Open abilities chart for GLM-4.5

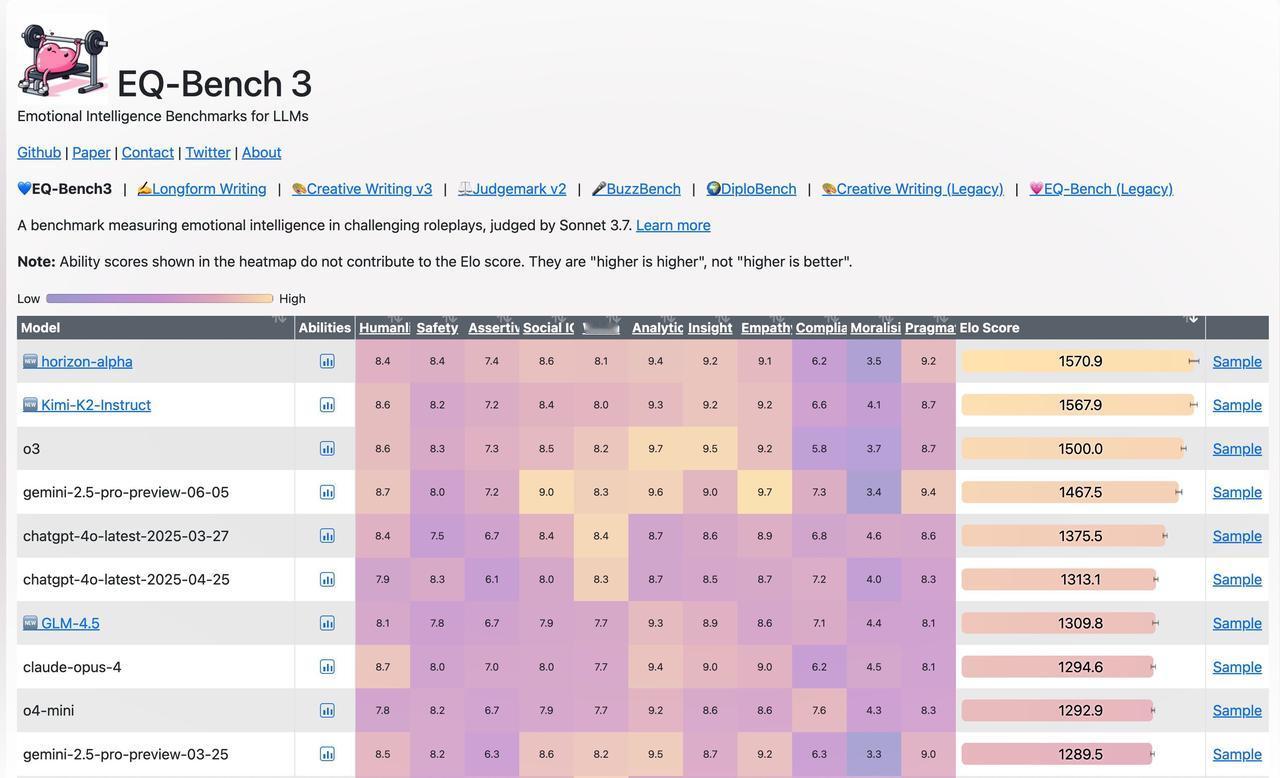[x=327, y=623]
